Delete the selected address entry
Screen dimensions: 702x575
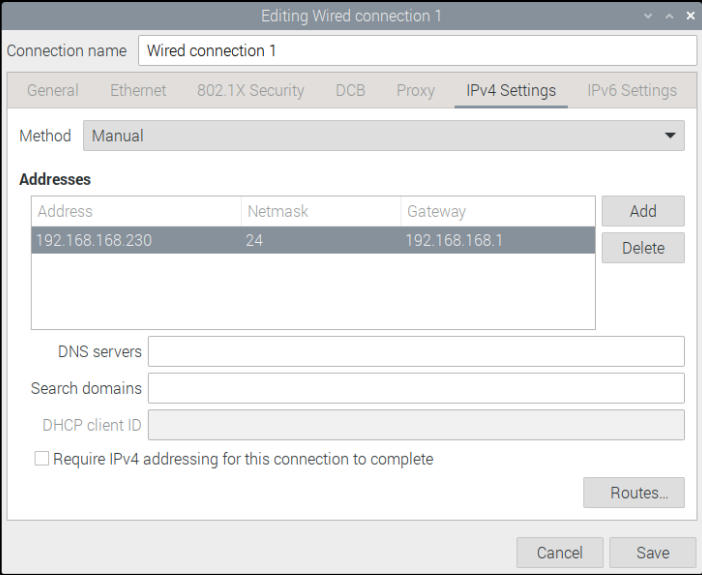(x=643, y=248)
